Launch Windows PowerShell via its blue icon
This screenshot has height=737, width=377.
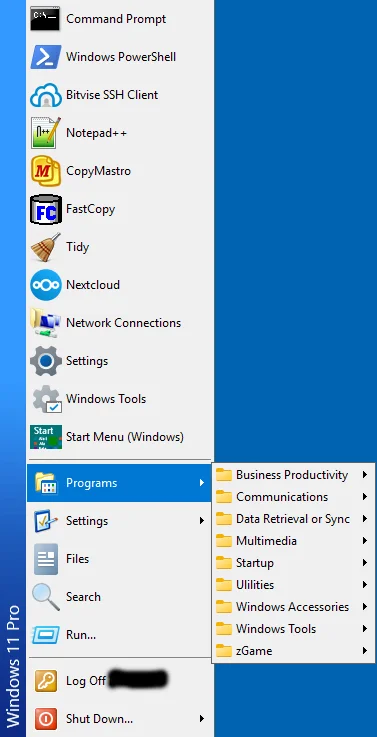click(46, 57)
